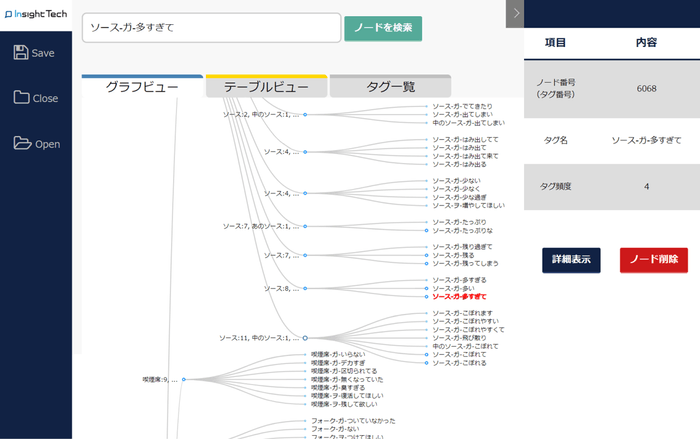
Task: Toggle the ソース:8 graph node
Action: pos(305,288)
